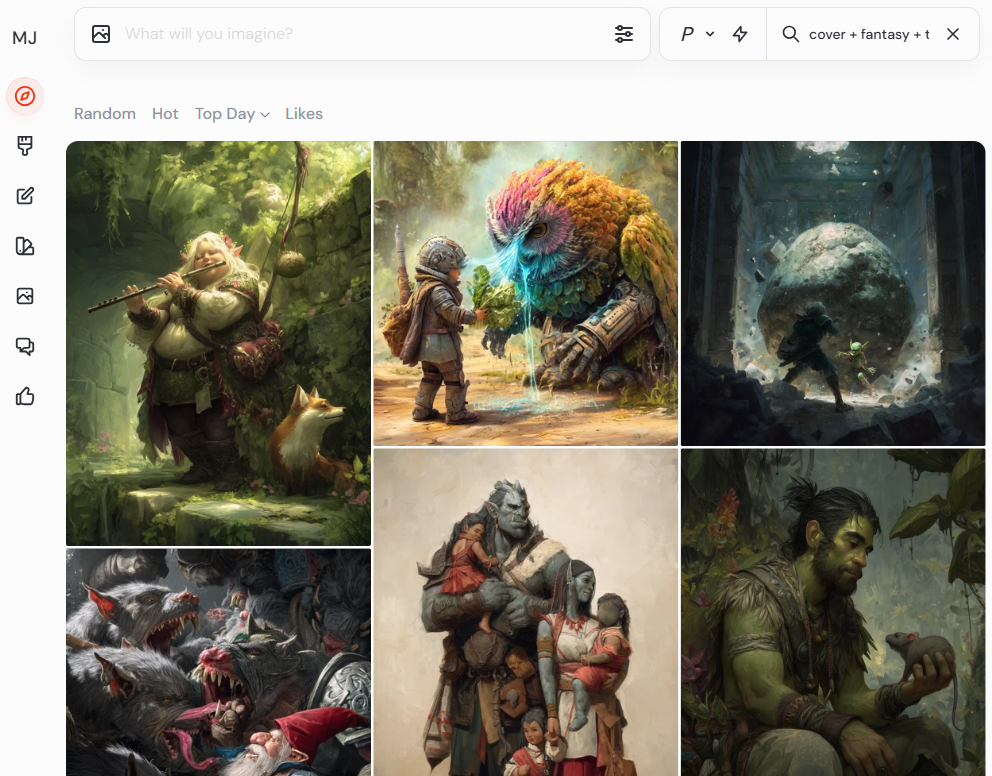Open the colorful owl creature image

[x=525, y=293]
